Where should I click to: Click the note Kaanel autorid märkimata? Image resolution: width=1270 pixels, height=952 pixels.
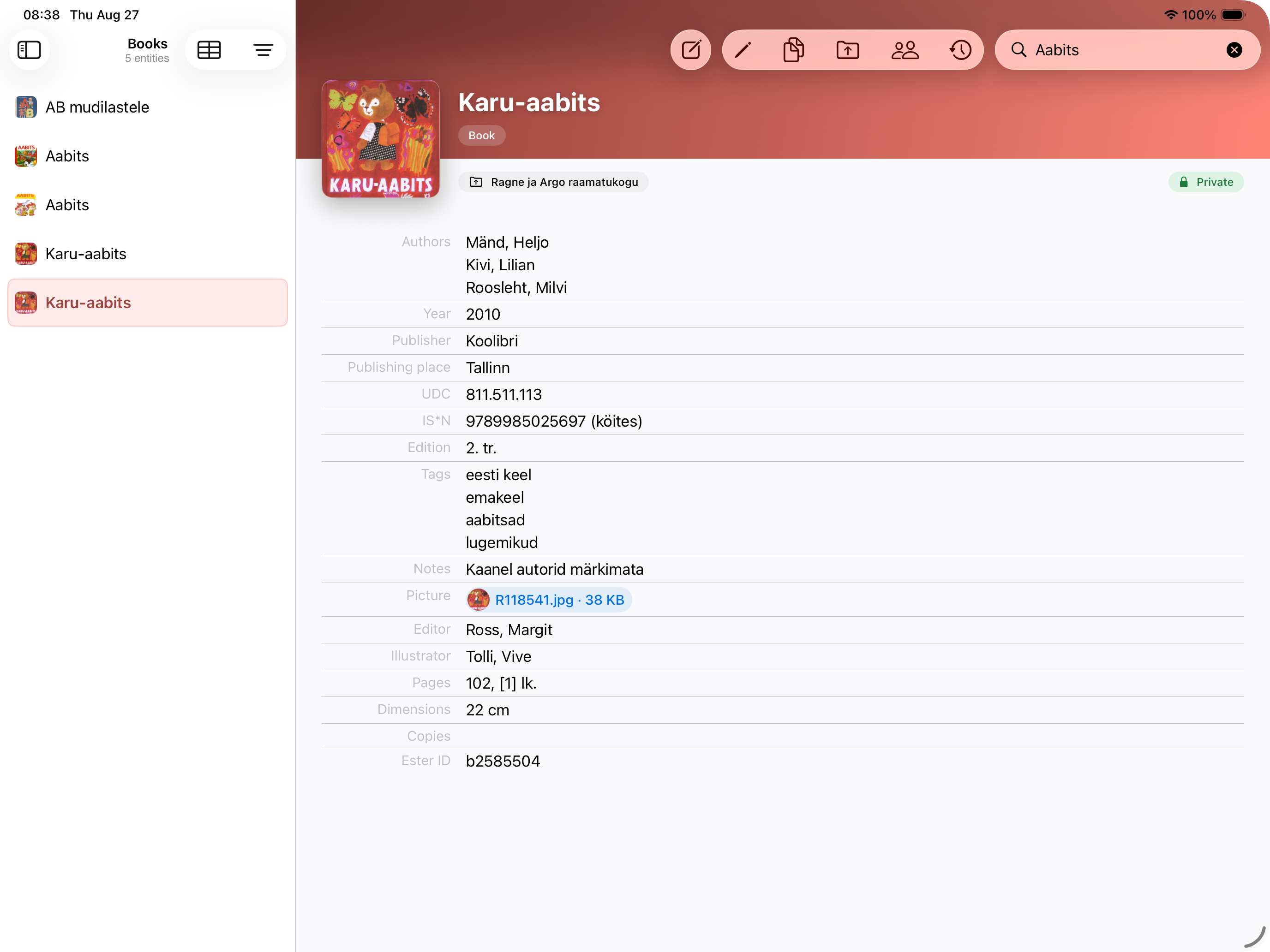(x=554, y=569)
